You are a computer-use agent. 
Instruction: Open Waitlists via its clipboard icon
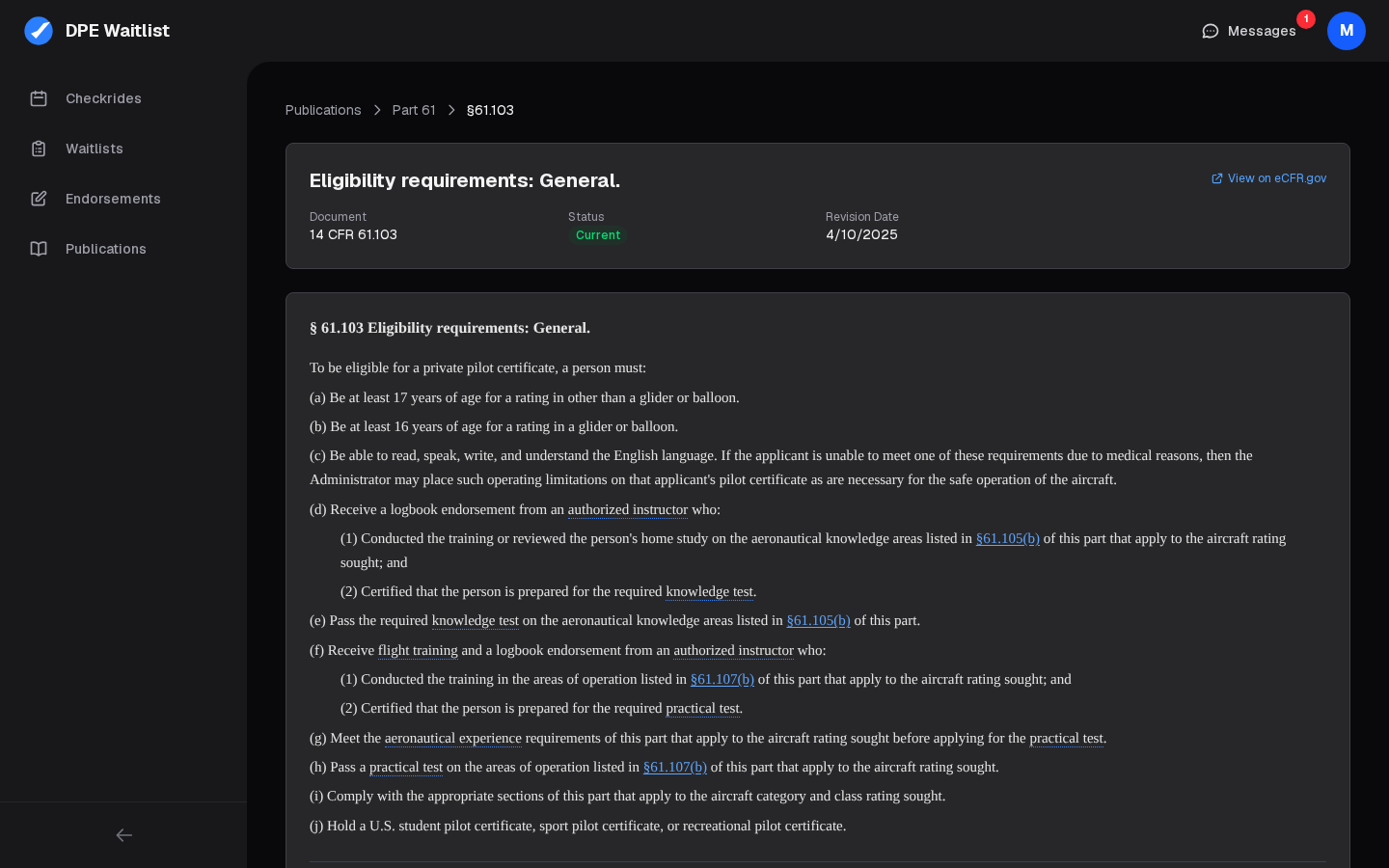click(39, 149)
